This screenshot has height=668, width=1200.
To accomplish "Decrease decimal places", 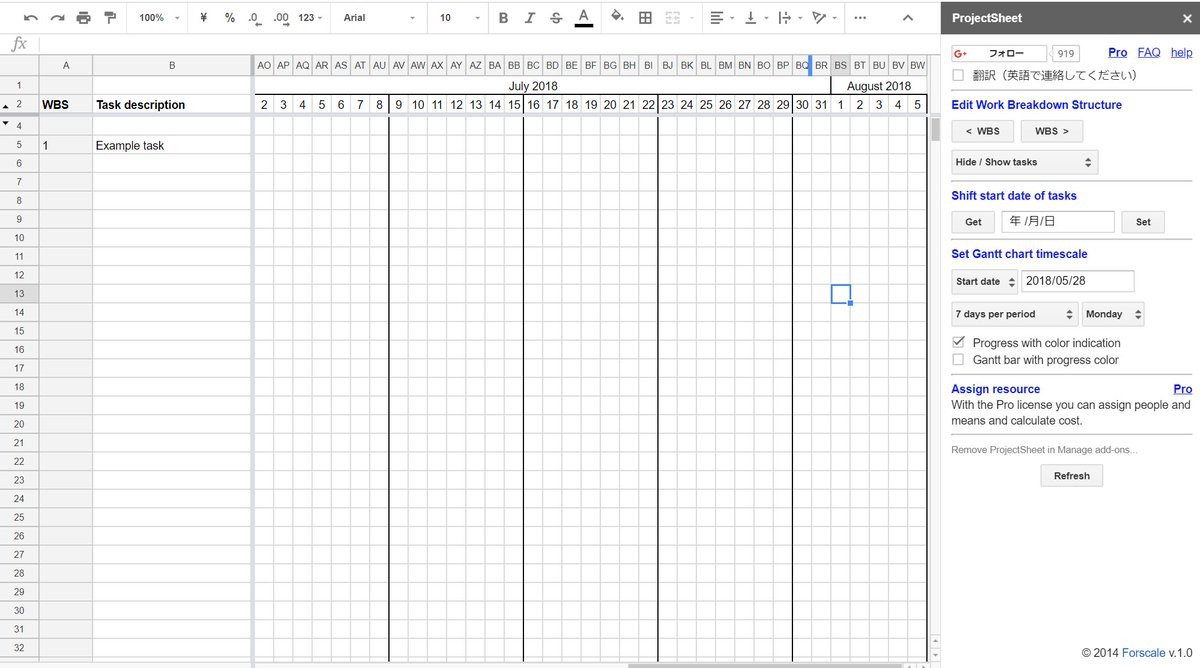I will [254, 18].
